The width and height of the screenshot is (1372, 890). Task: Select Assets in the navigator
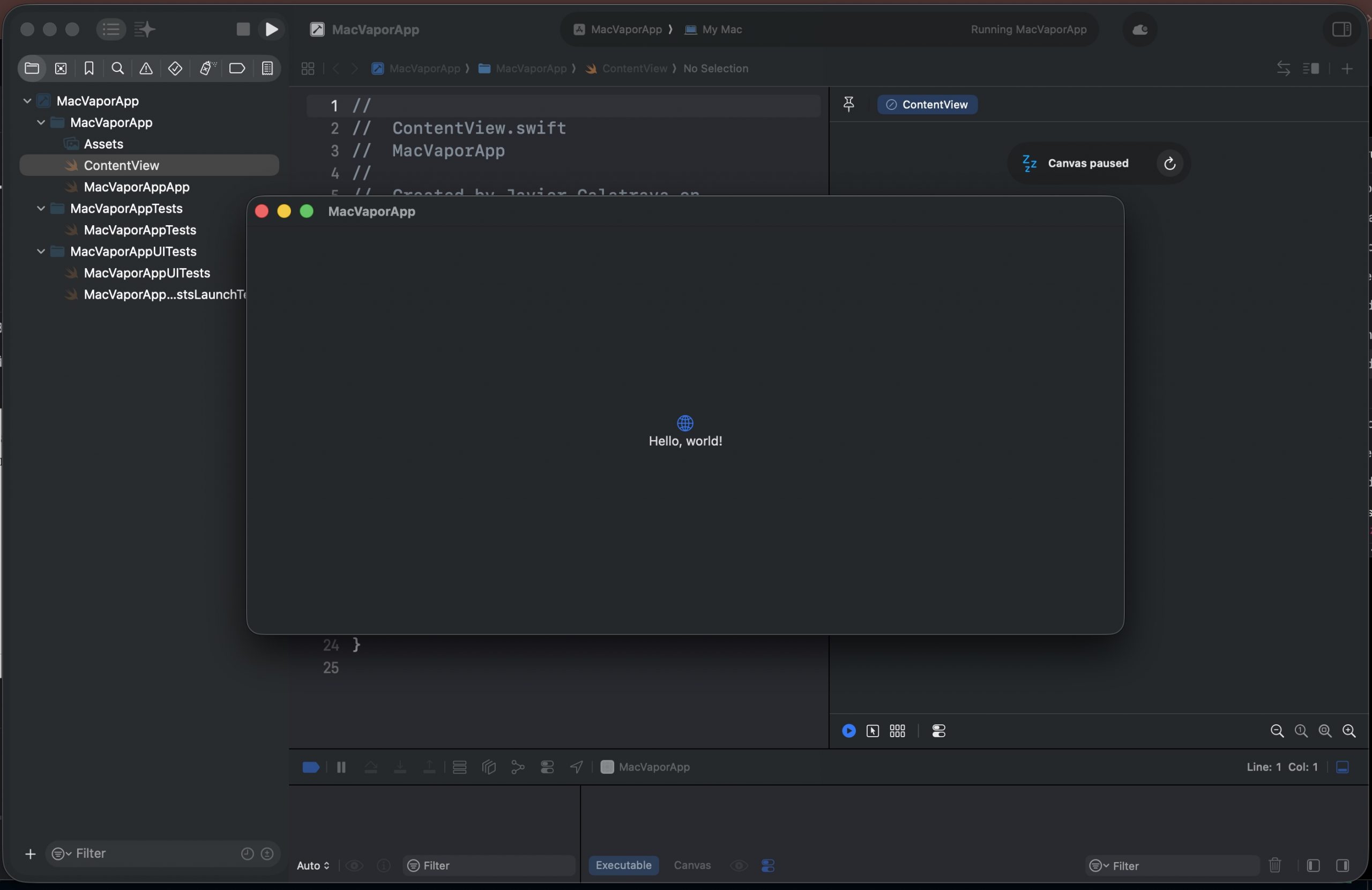104,144
